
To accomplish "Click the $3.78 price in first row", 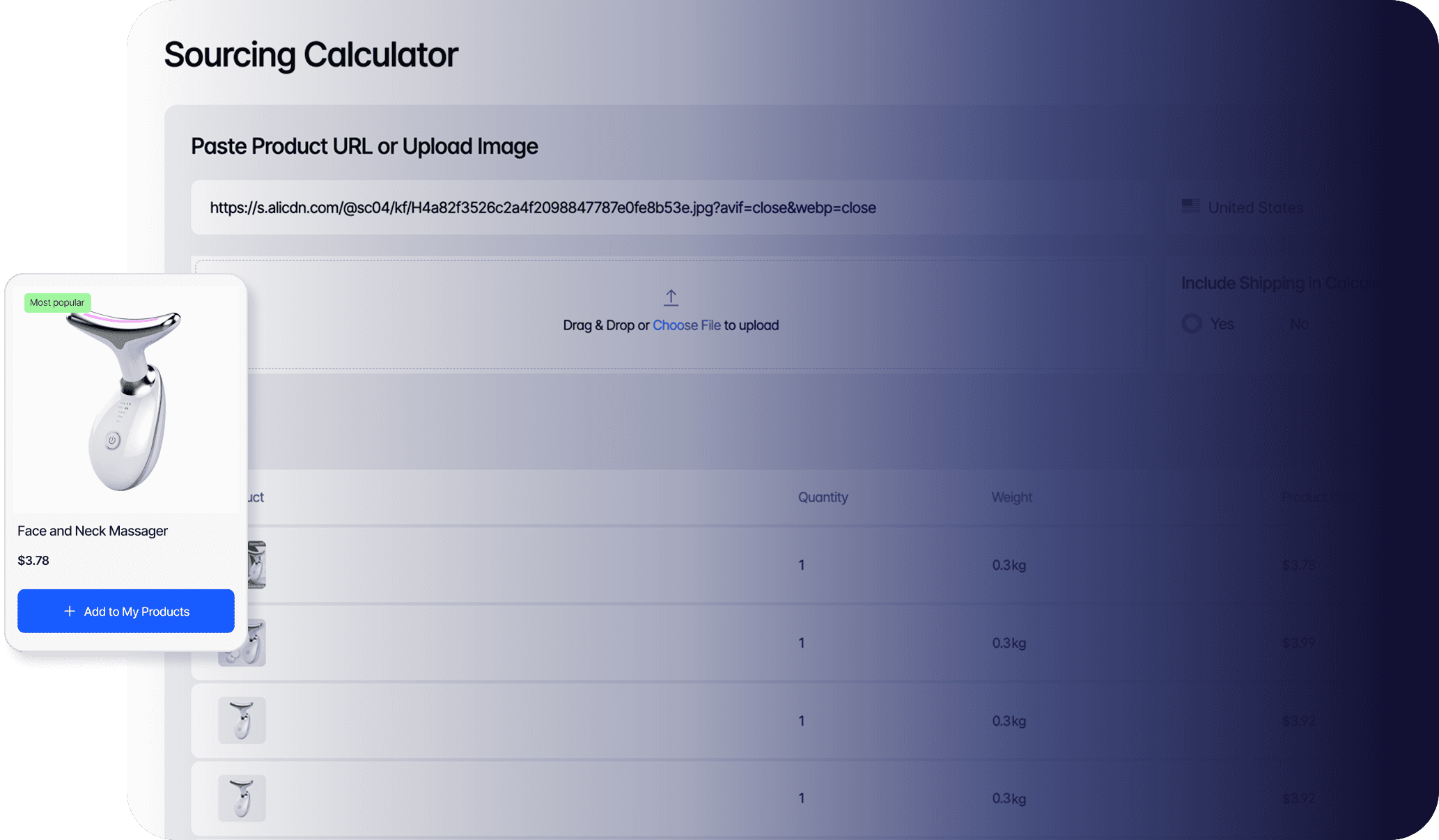I will pyautogui.click(x=1298, y=565).
